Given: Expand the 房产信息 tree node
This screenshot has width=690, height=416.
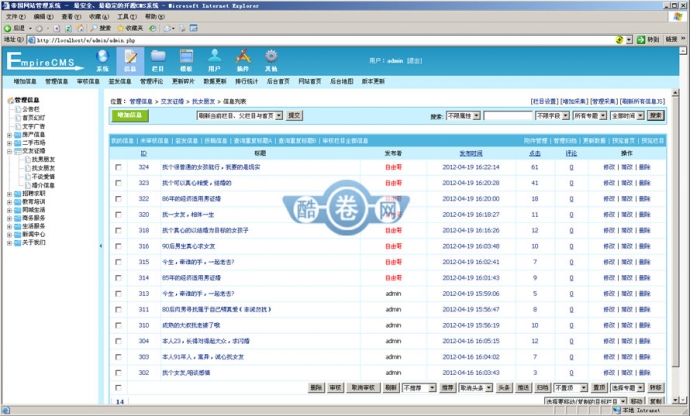Looking at the screenshot, I should [9, 135].
